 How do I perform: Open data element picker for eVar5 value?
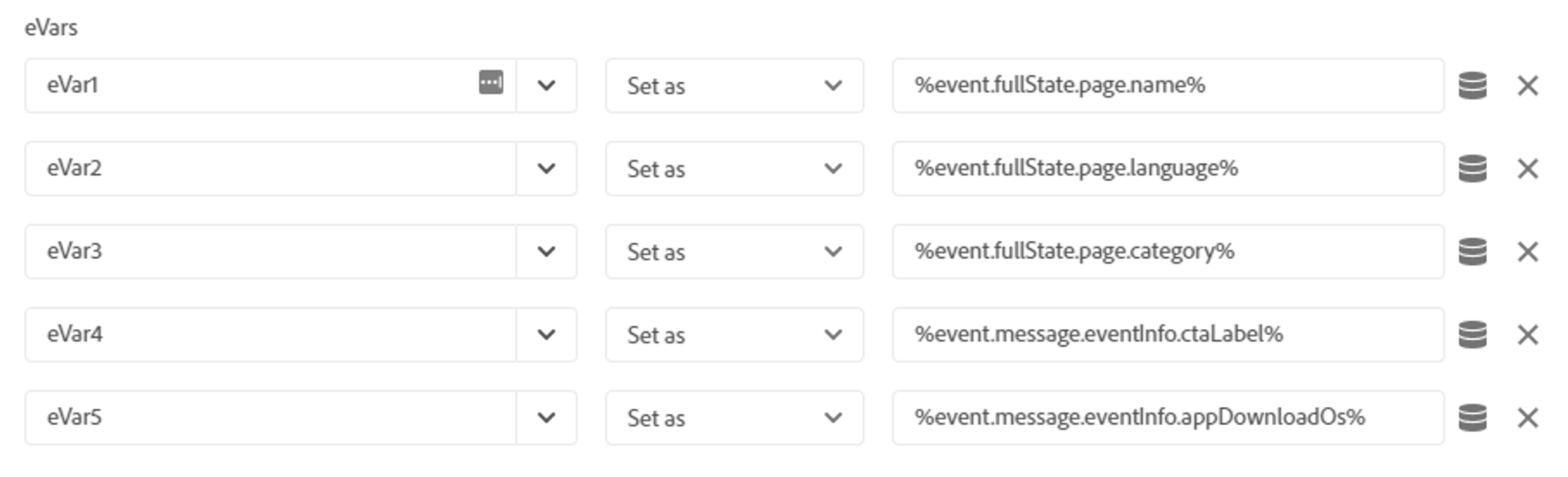1472,418
